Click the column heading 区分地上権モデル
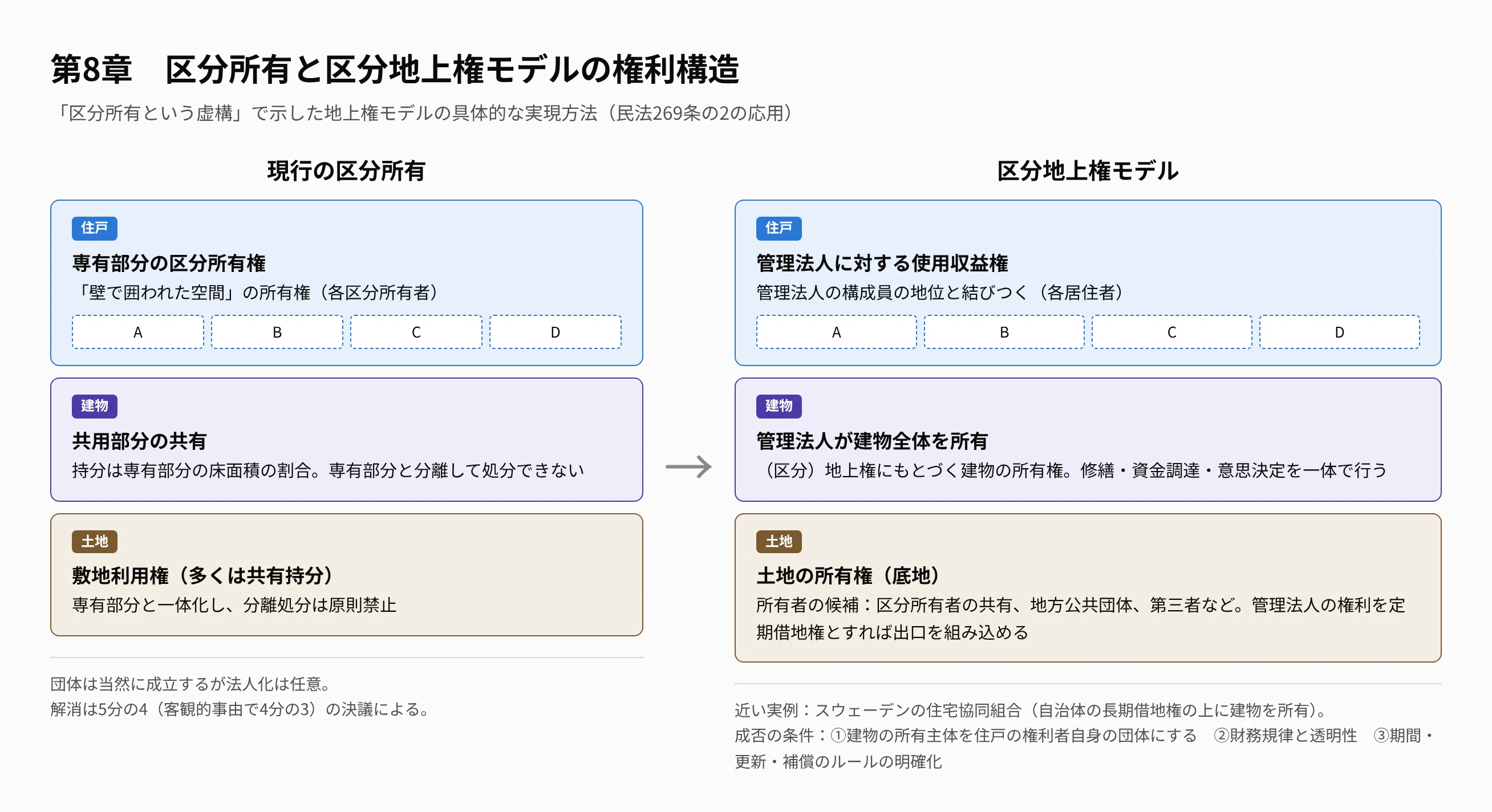The height and width of the screenshot is (812, 1492). 1087,171
